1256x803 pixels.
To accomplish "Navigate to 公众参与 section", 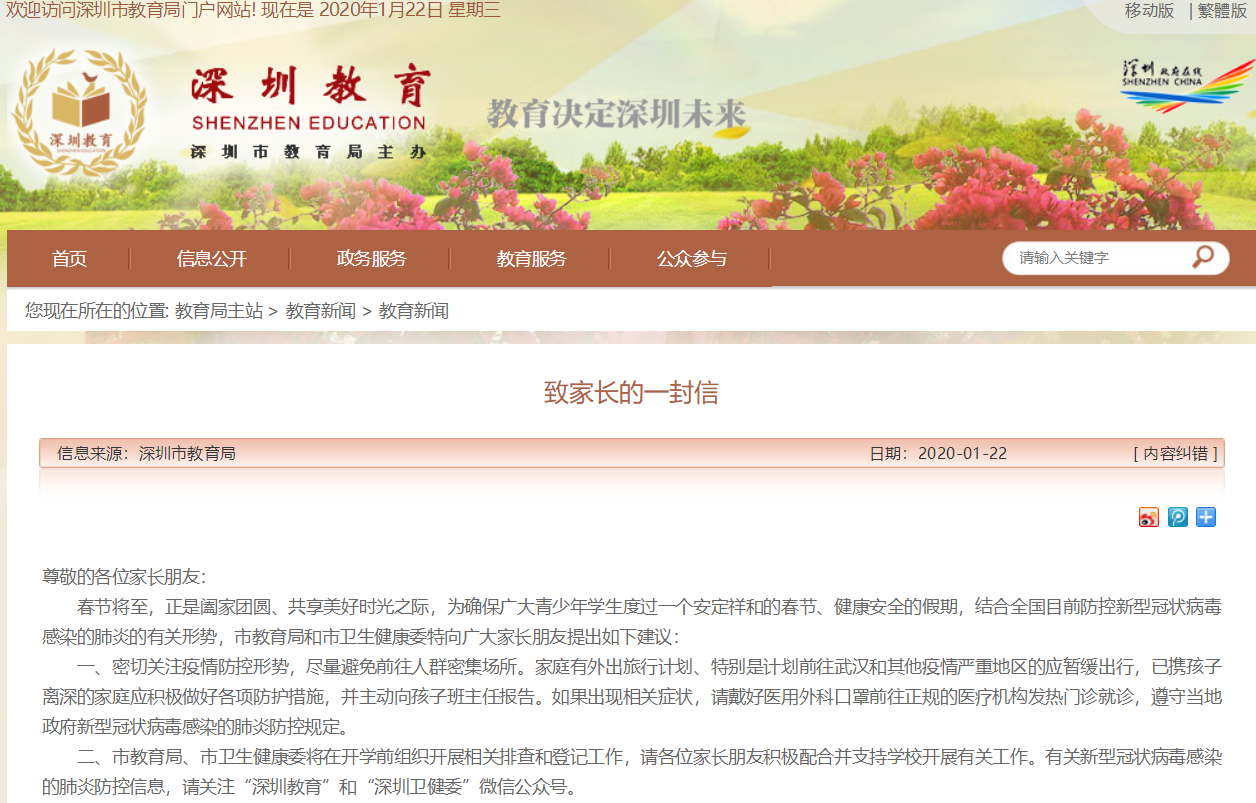I will 691,259.
